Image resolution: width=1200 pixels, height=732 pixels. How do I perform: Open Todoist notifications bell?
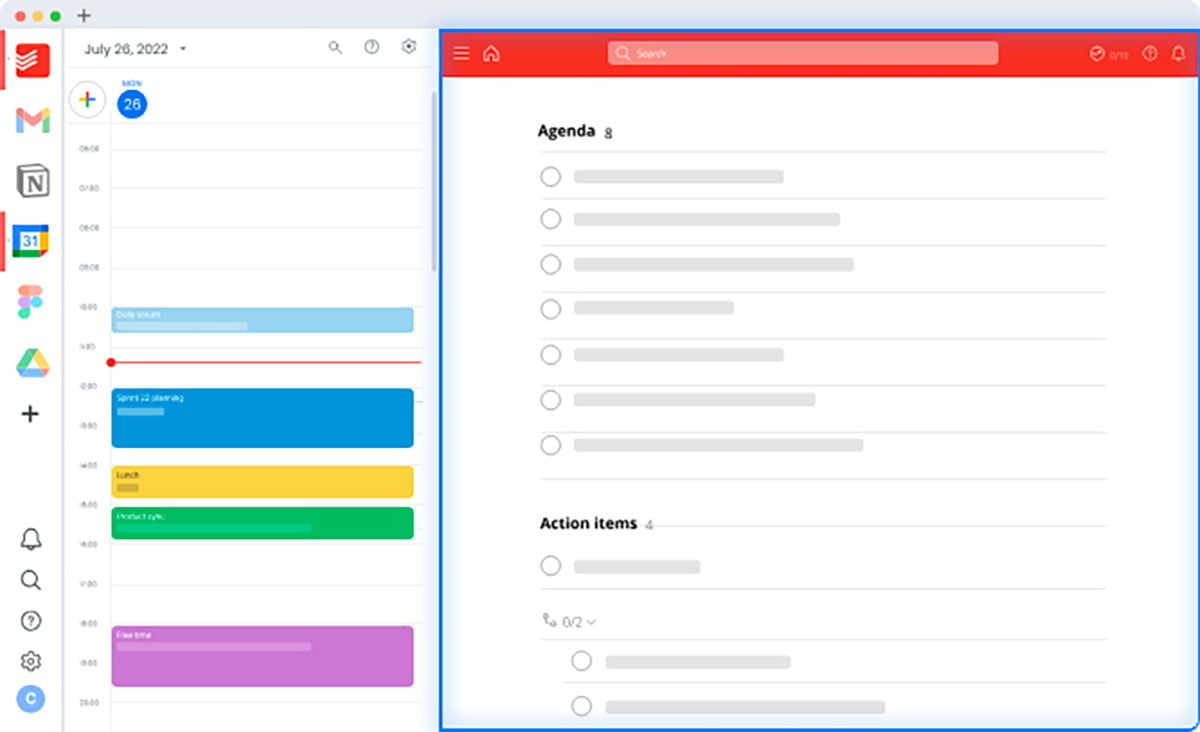tap(1178, 54)
